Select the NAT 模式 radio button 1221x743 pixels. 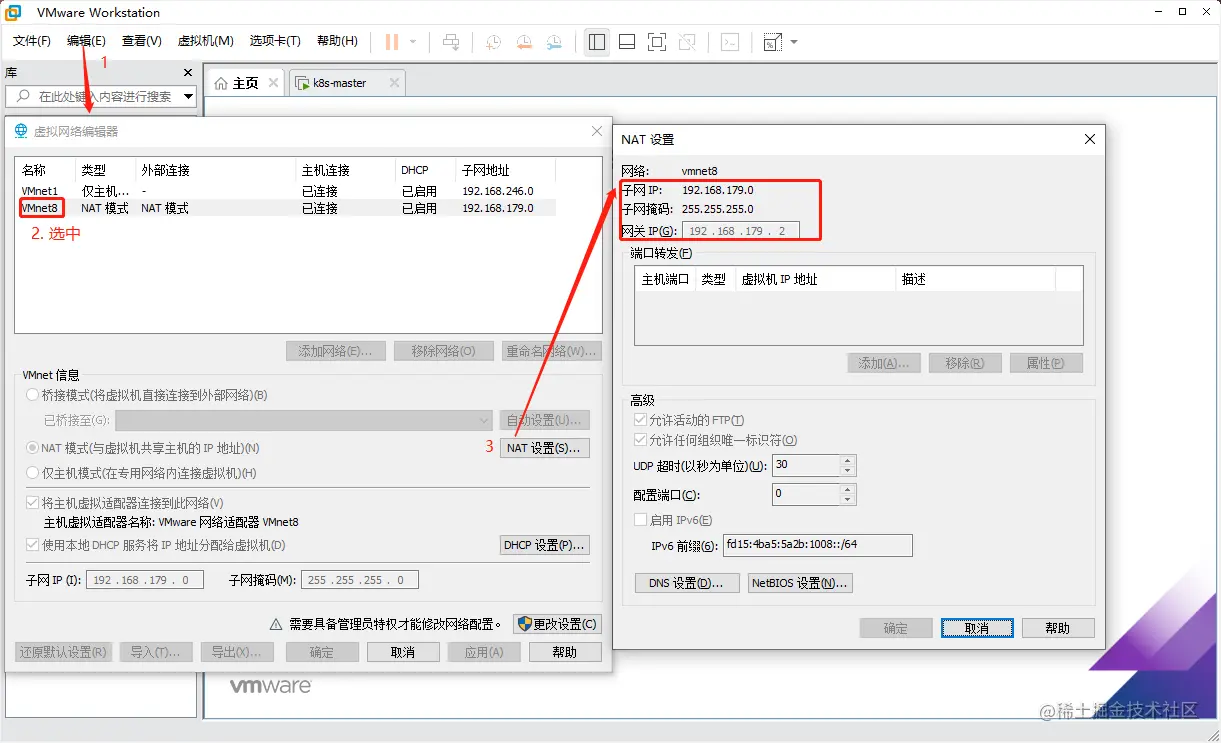[x=33, y=448]
